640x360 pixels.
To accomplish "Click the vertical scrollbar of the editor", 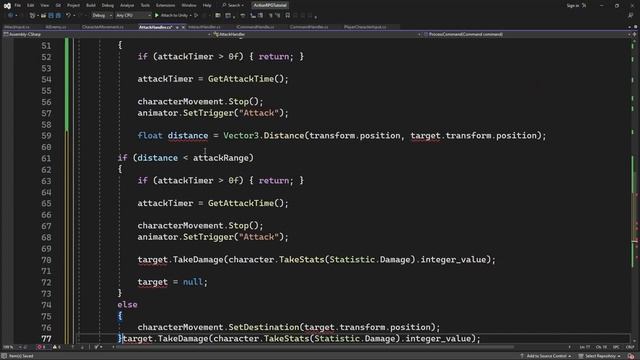I will (x=635, y=190).
